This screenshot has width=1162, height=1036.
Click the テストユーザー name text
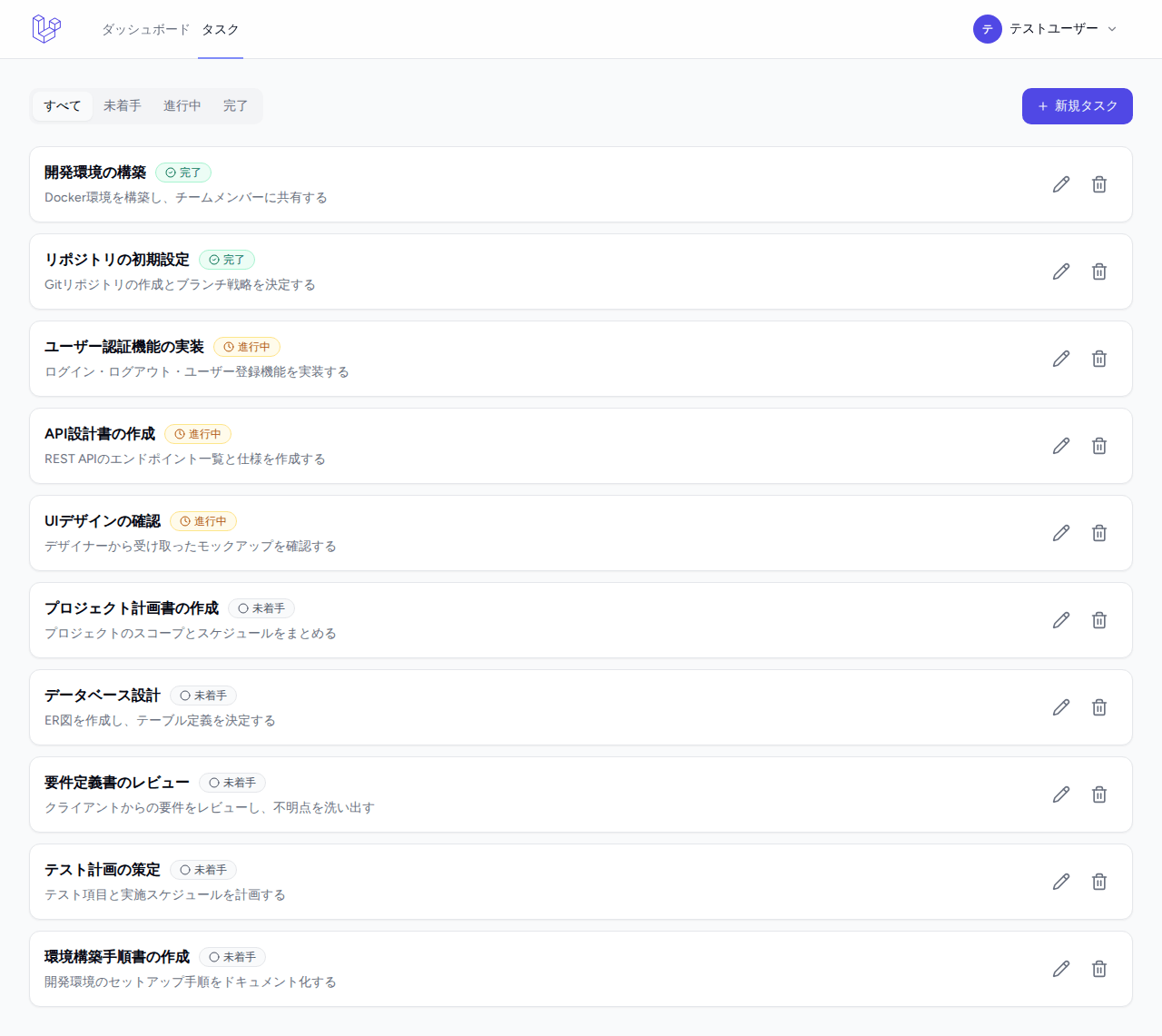point(1054,29)
